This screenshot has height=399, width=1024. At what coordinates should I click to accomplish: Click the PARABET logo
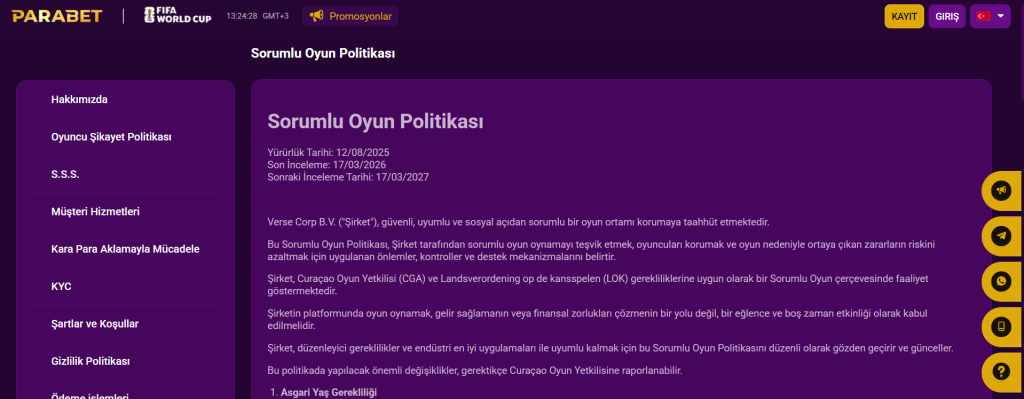[x=57, y=16]
